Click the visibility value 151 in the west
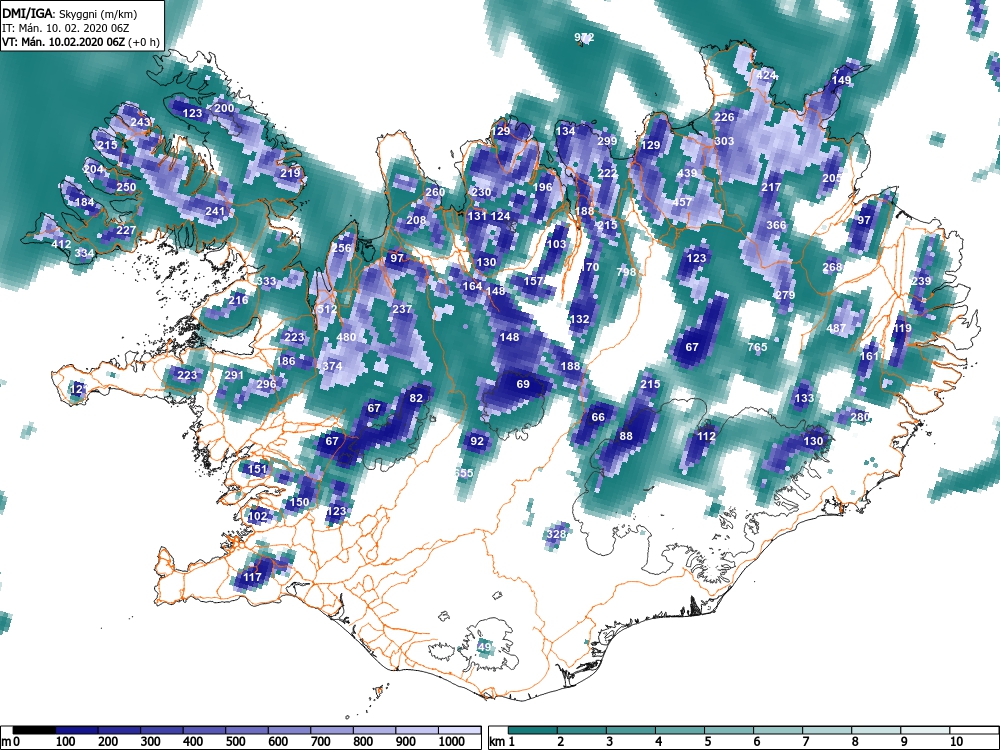 point(257,469)
